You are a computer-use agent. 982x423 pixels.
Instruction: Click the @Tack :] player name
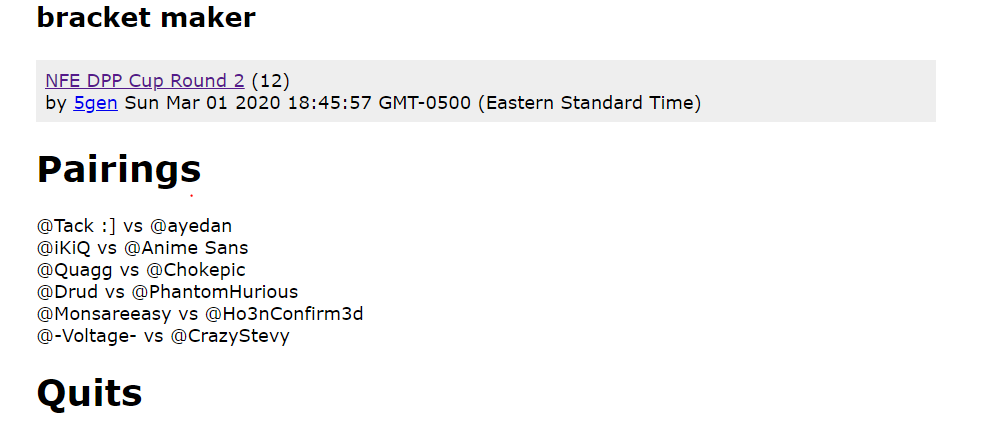point(76,226)
